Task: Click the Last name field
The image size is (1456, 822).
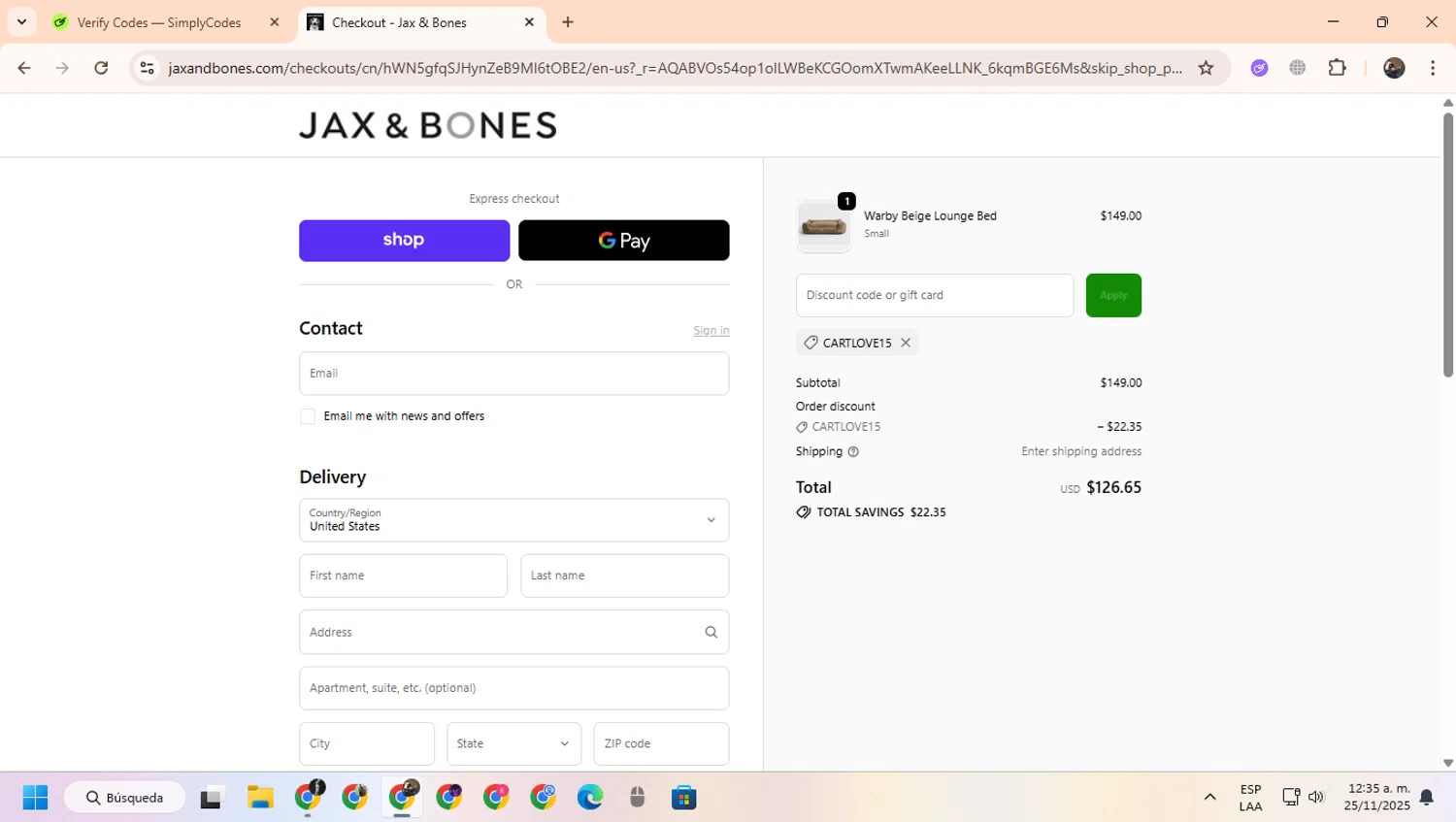Action: point(625,575)
